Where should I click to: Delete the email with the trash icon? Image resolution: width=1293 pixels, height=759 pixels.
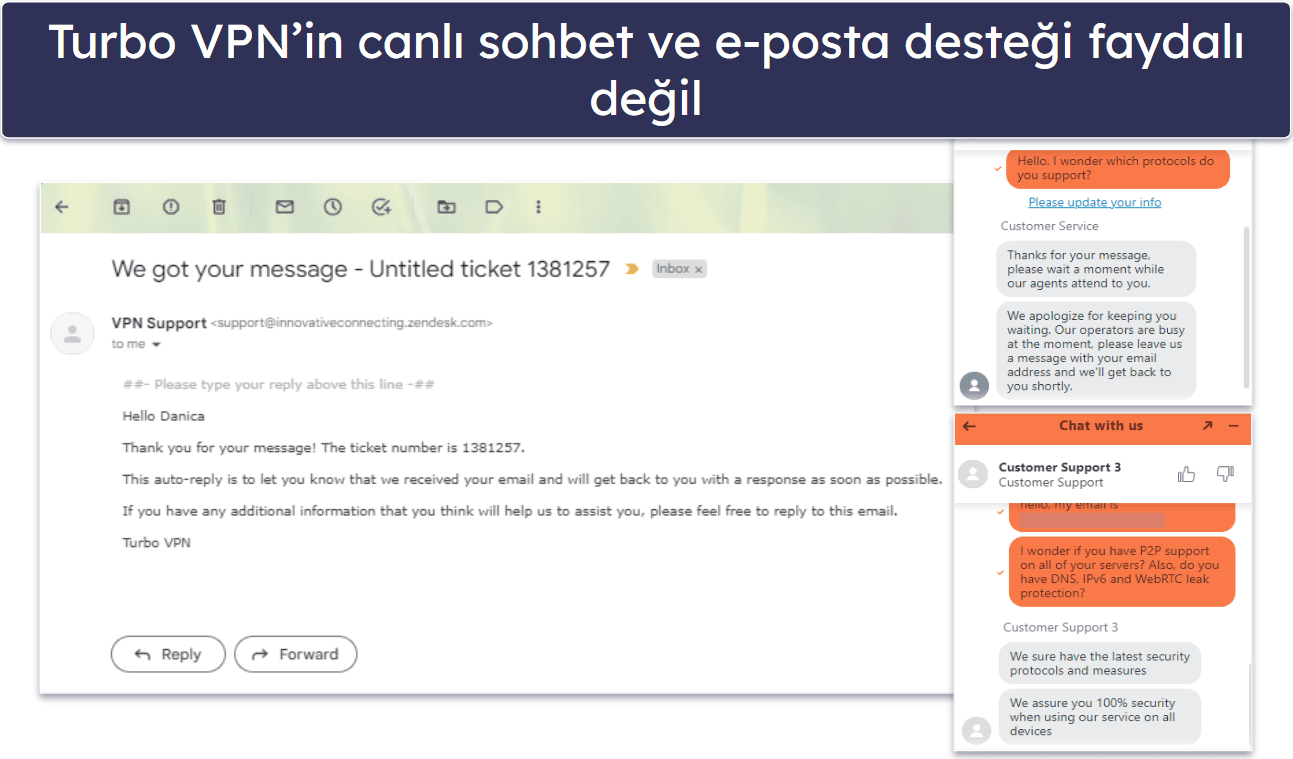tap(219, 207)
